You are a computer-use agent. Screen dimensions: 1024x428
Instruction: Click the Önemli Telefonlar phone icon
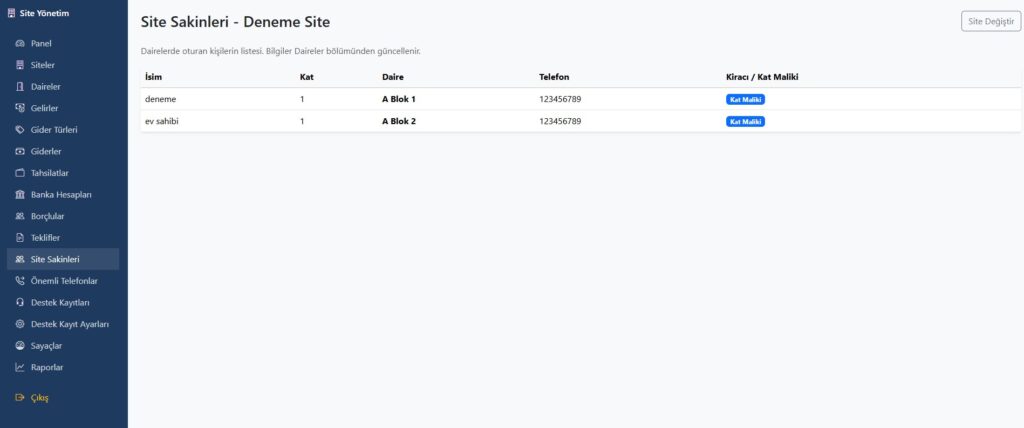(20, 281)
